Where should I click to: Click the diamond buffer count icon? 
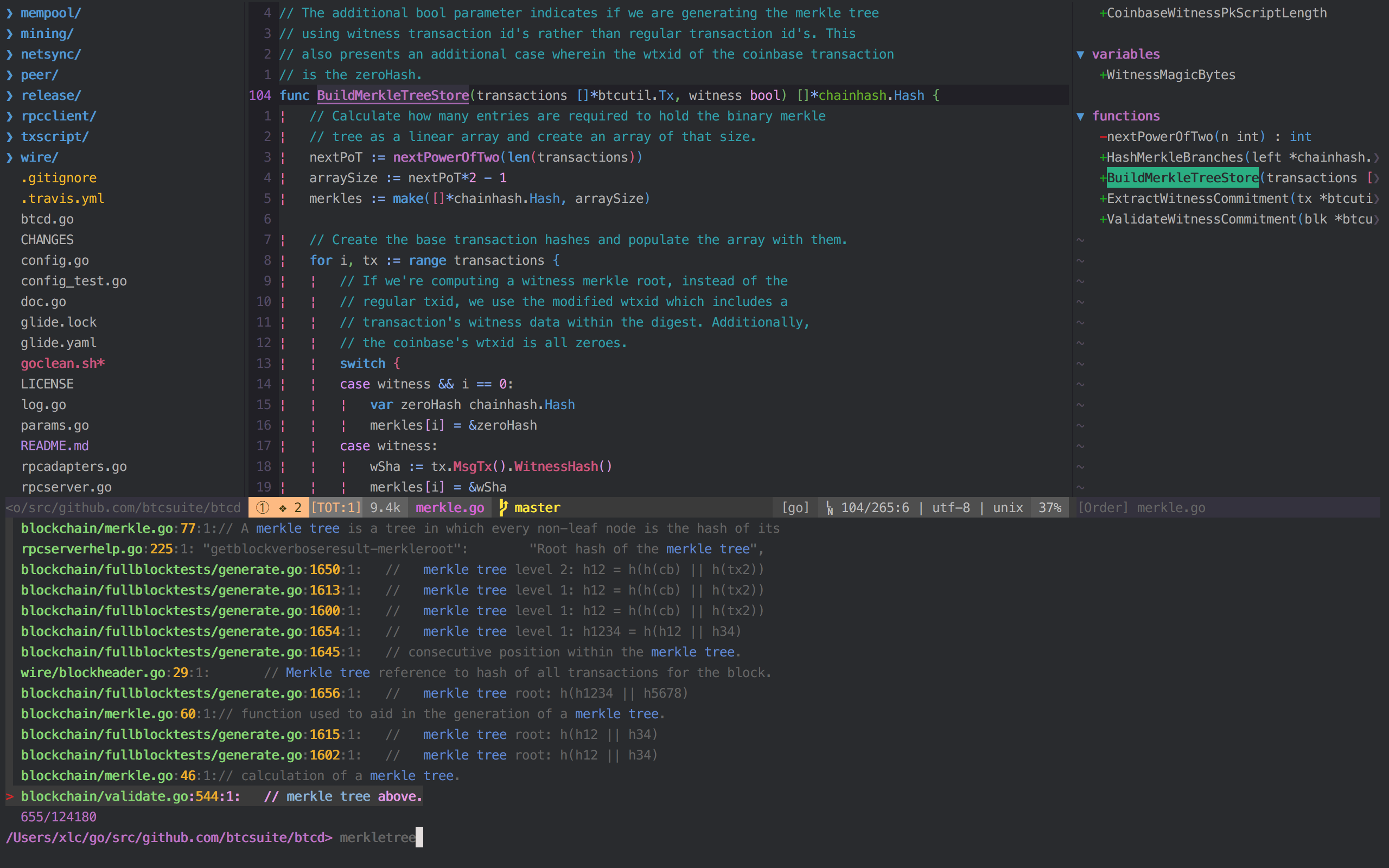point(283,508)
